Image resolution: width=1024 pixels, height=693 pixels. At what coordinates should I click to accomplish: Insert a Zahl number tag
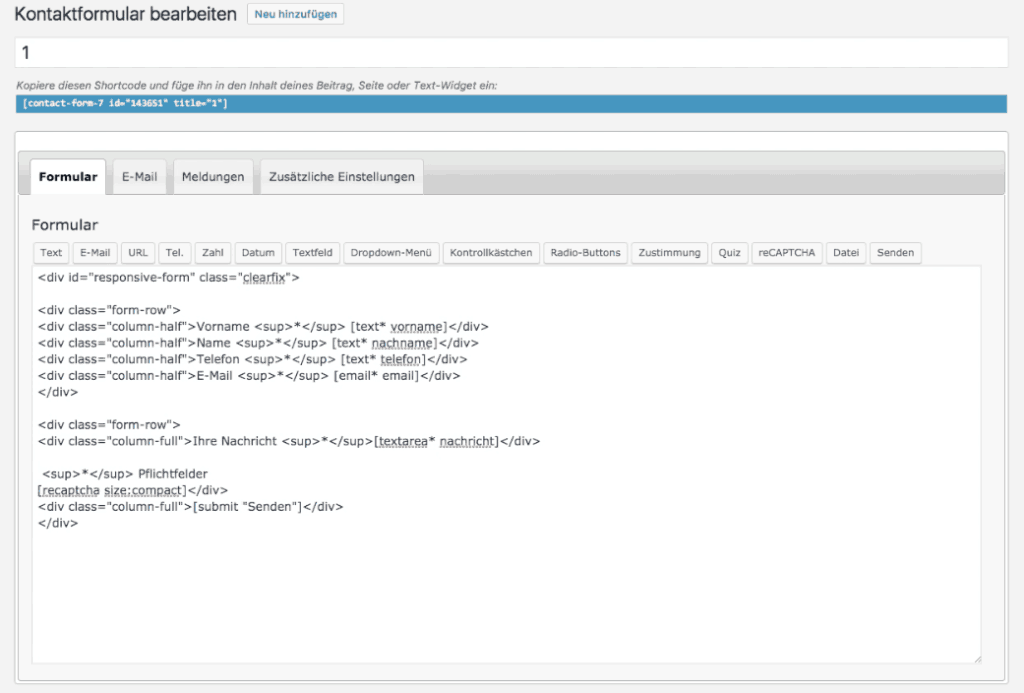pos(211,253)
